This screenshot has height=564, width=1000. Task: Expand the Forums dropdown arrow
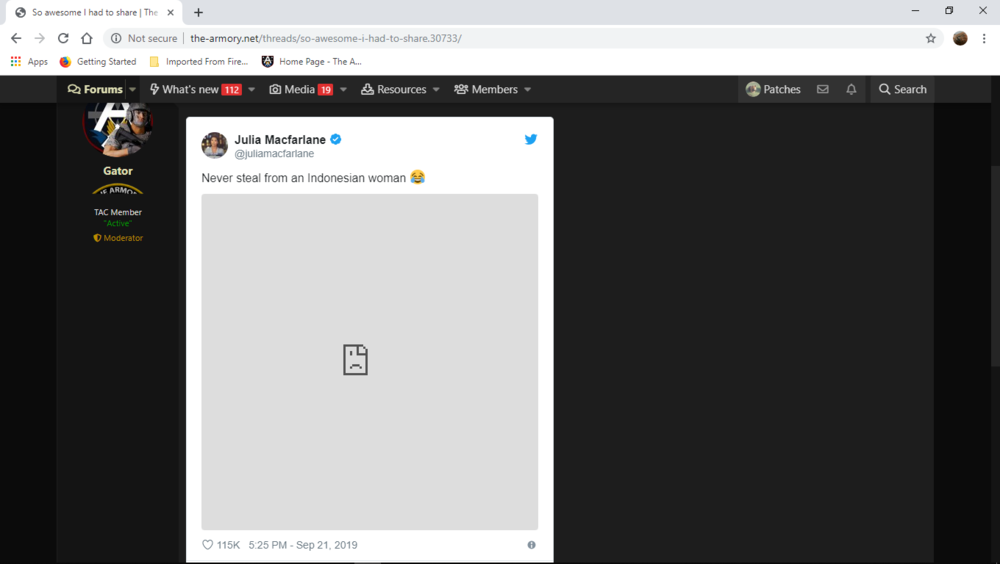pos(133,90)
